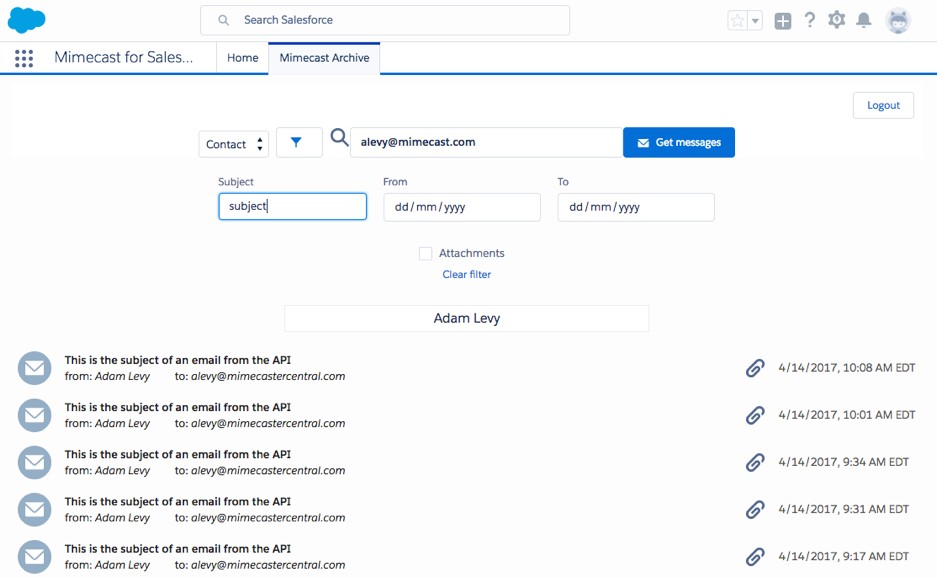Open Salesforce notifications bell
937x578 pixels.
tap(863, 19)
